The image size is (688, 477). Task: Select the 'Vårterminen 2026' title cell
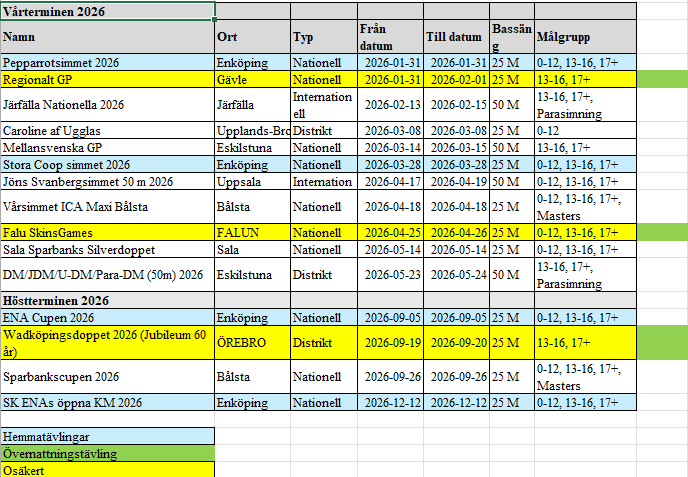tap(107, 11)
